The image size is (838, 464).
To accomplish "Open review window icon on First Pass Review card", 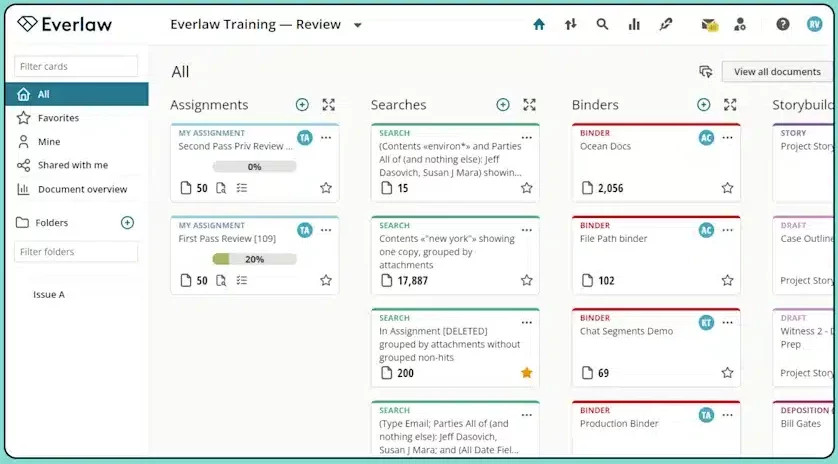I will pos(221,281).
